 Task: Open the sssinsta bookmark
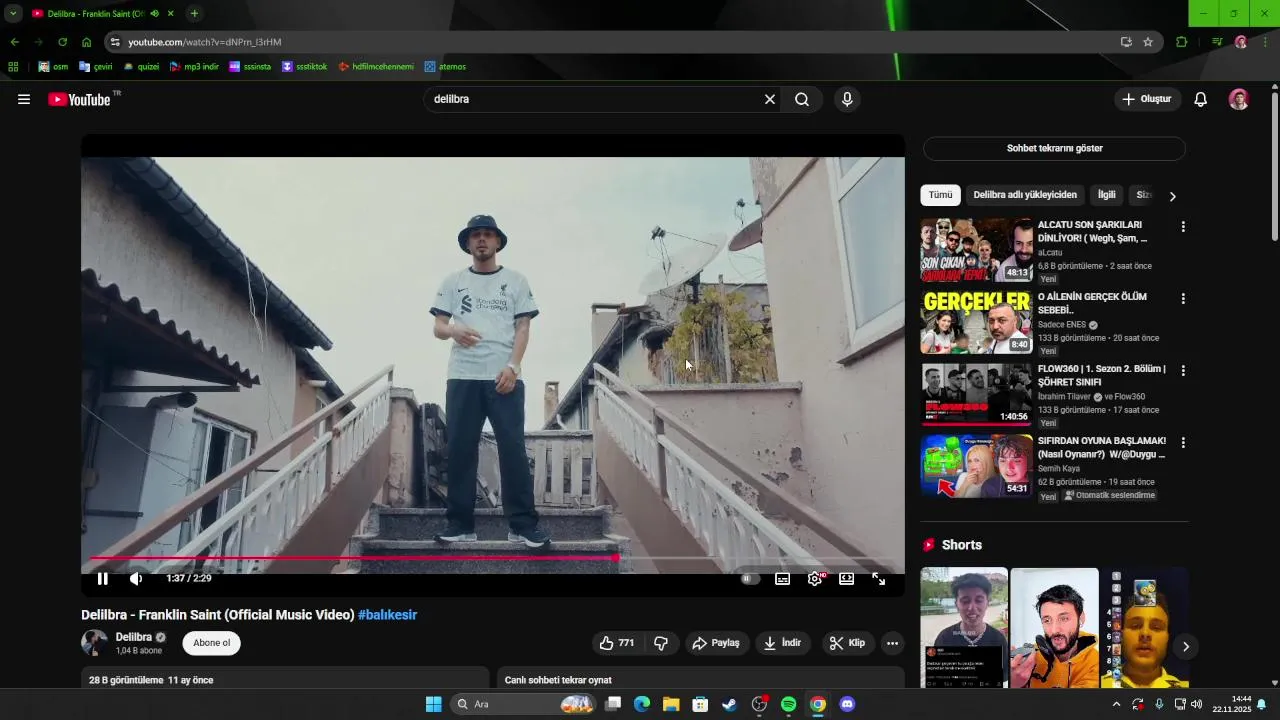(250, 67)
